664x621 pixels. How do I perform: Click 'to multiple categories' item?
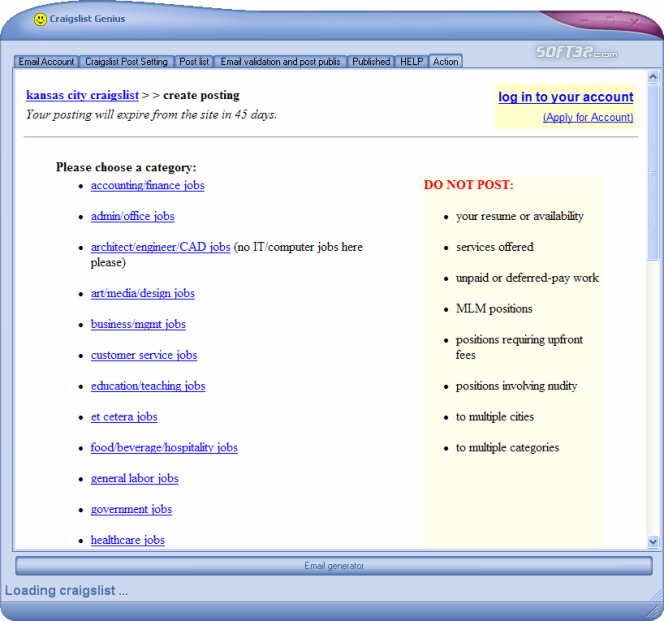tap(507, 448)
